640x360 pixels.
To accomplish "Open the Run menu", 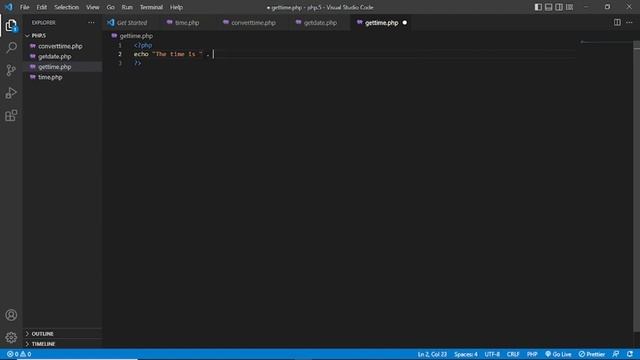I will (x=127, y=7).
